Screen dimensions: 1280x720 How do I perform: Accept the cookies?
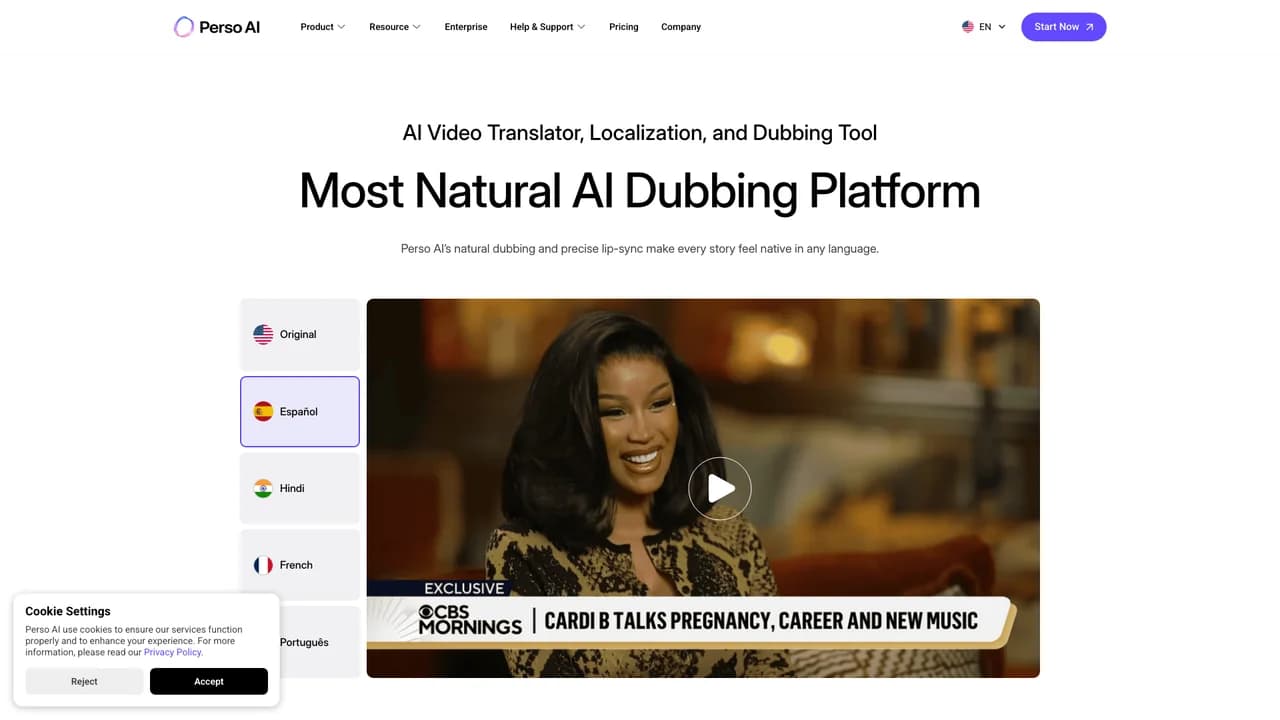pos(209,681)
